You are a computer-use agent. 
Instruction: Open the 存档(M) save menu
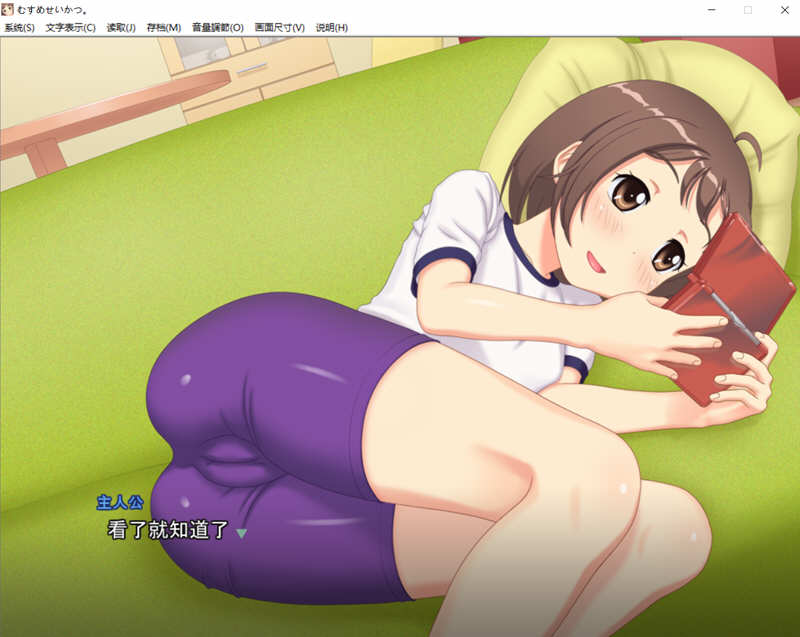pos(163,27)
